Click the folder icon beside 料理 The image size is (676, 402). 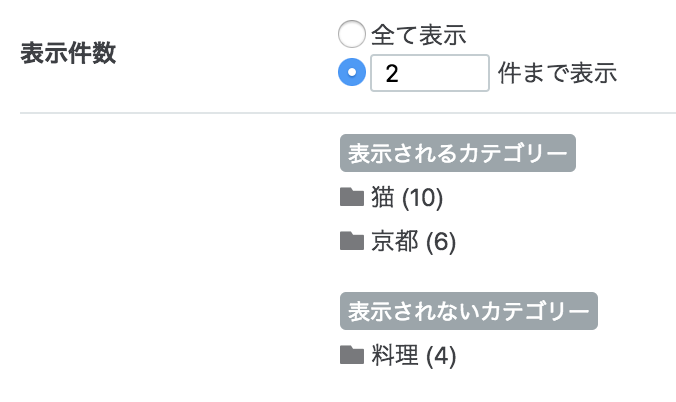(352, 355)
